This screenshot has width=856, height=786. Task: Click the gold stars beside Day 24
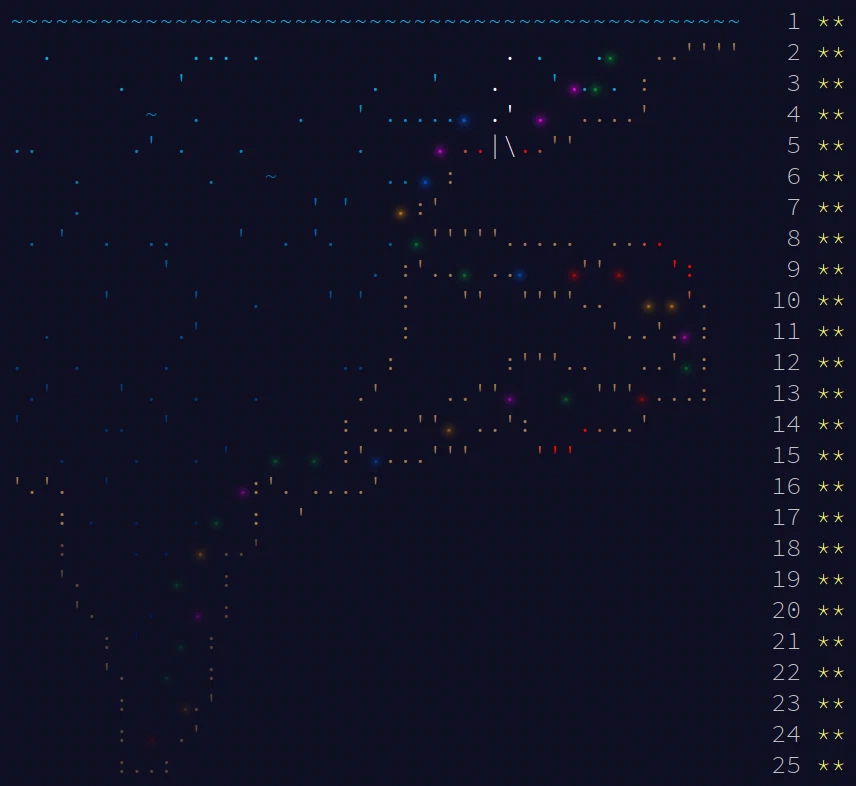(831, 734)
